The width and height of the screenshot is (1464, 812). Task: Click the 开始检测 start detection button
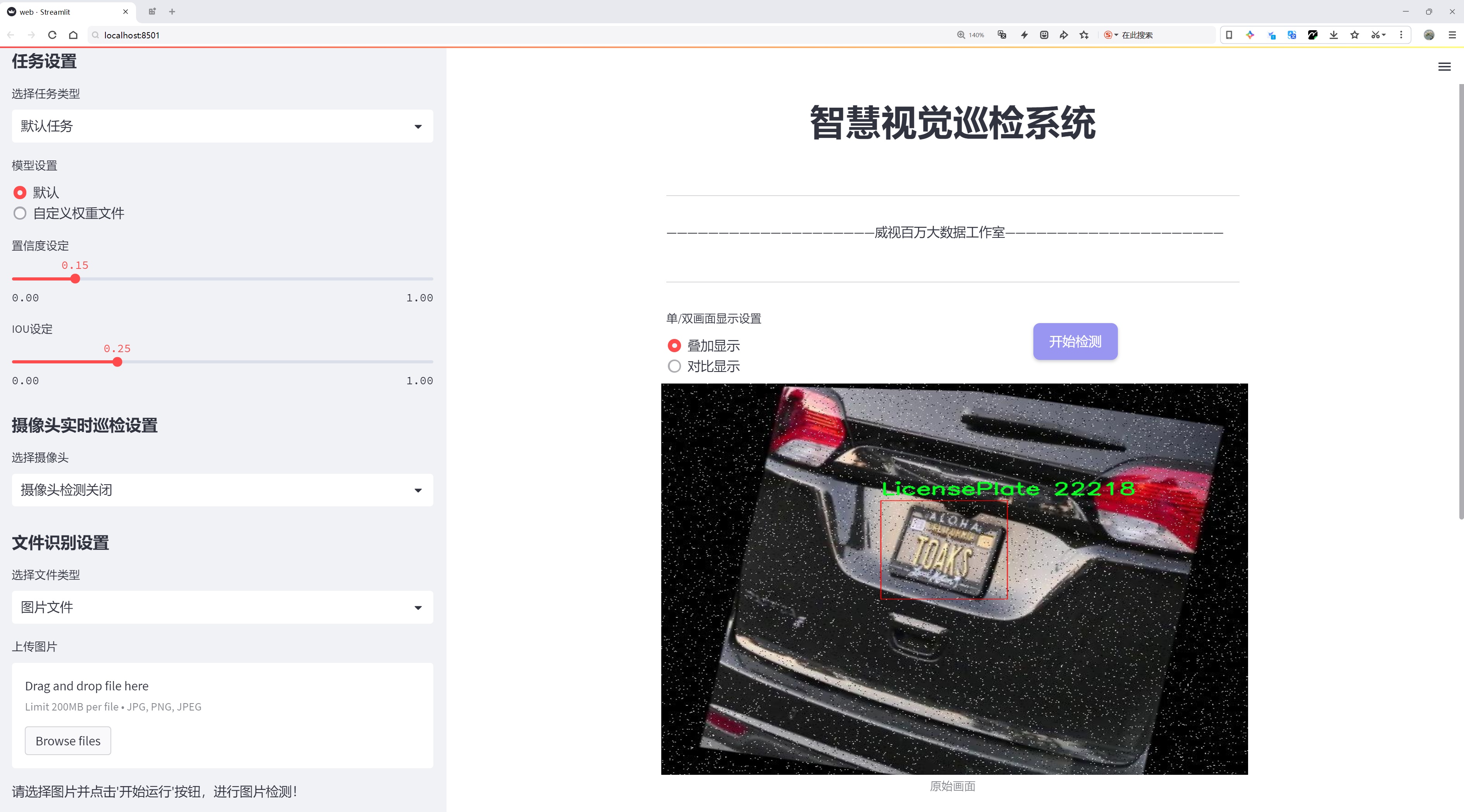point(1075,341)
